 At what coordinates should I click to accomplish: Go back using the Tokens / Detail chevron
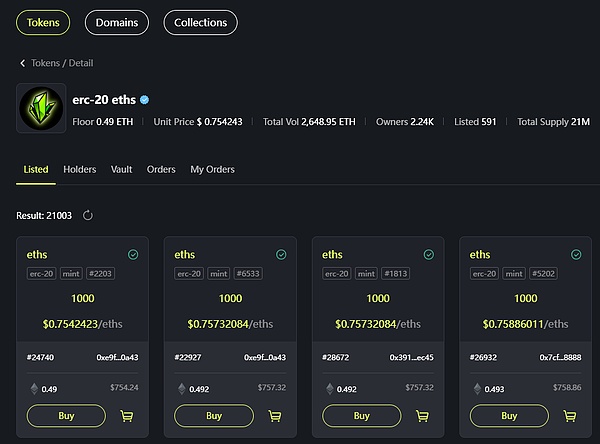tap(23, 63)
